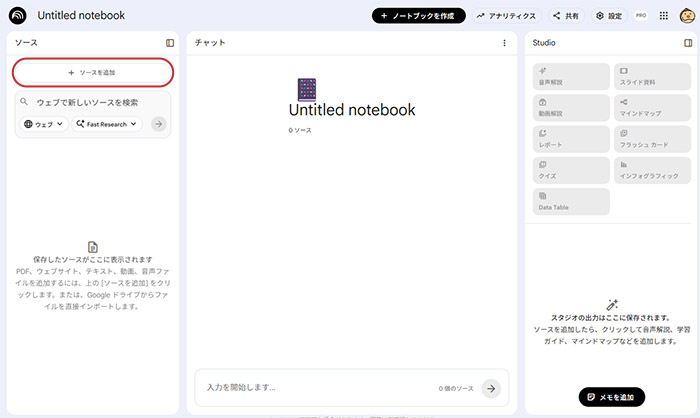Click the 0 ソース label
Screen dimensions: 700x418
coord(300,130)
